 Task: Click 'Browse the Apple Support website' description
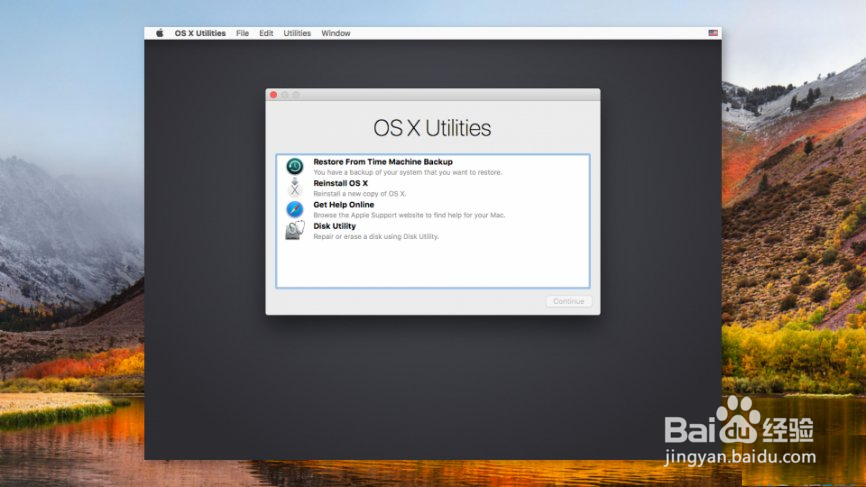[409, 215]
